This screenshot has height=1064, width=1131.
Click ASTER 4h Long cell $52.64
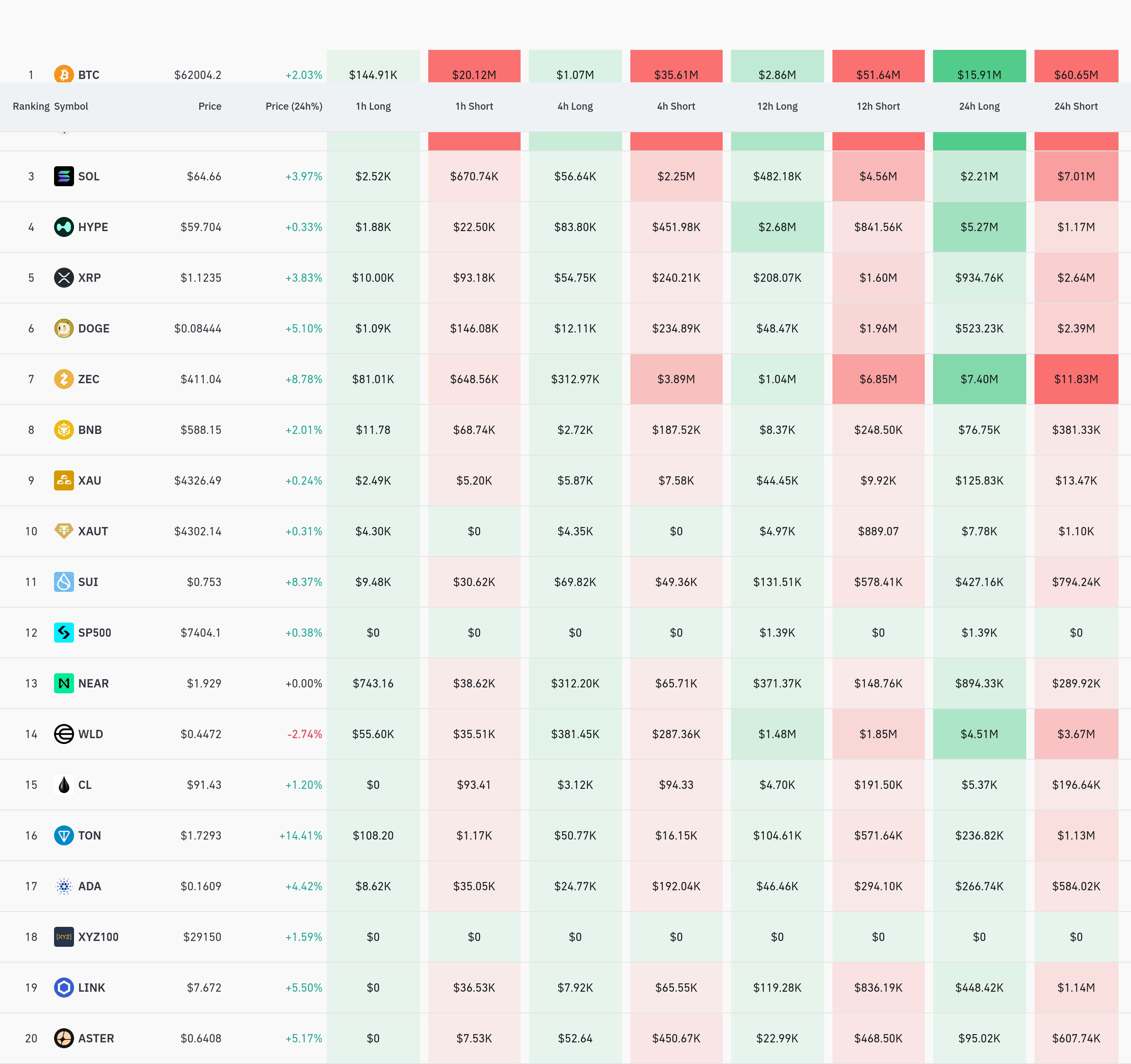pyautogui.click(x=575, y=1038)
